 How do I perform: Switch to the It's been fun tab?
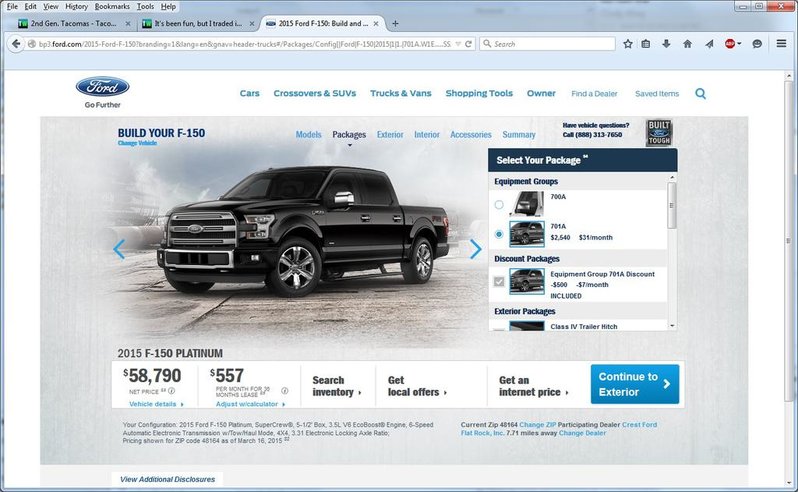tap(198, 23)
